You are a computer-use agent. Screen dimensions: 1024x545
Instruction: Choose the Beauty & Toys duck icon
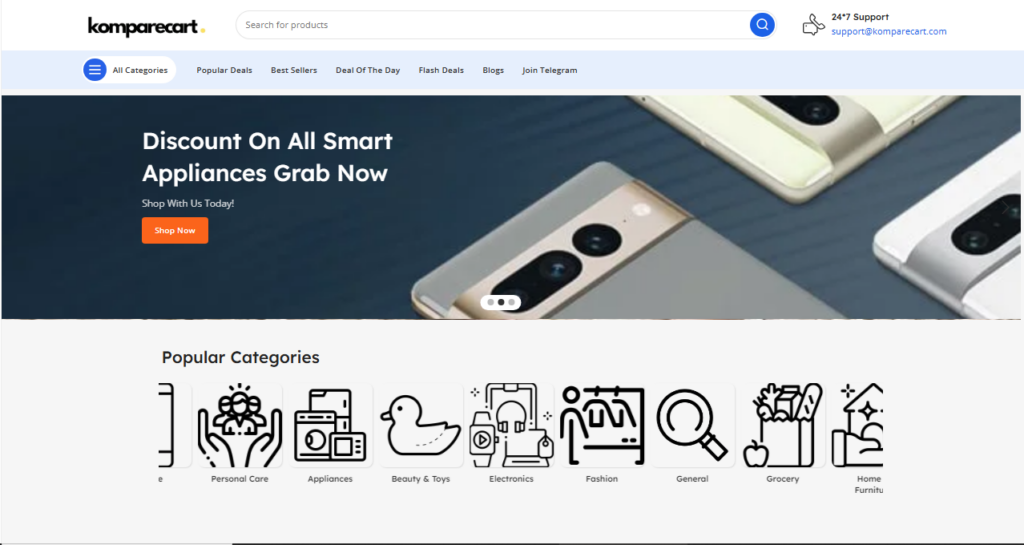point(421,426)
